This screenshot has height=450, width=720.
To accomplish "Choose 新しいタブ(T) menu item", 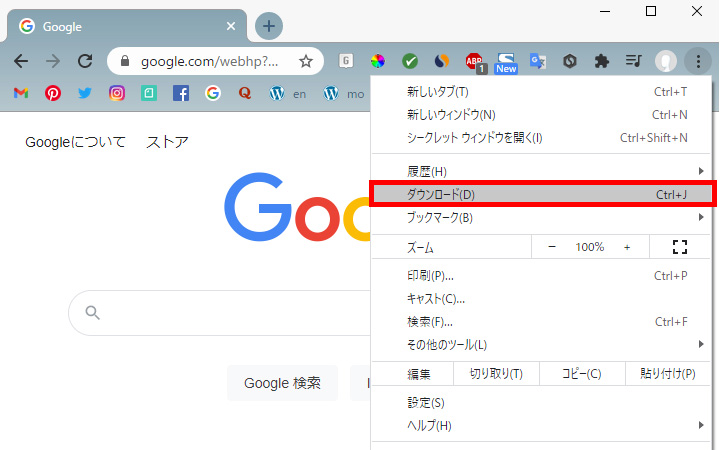I will (541, 92).
